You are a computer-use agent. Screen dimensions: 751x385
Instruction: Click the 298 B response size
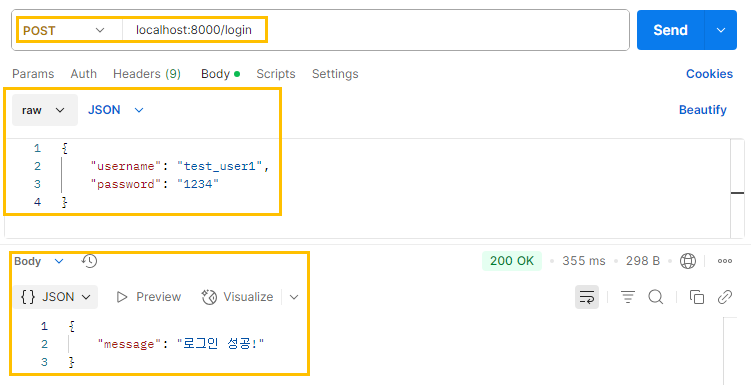tap(643, 261)
